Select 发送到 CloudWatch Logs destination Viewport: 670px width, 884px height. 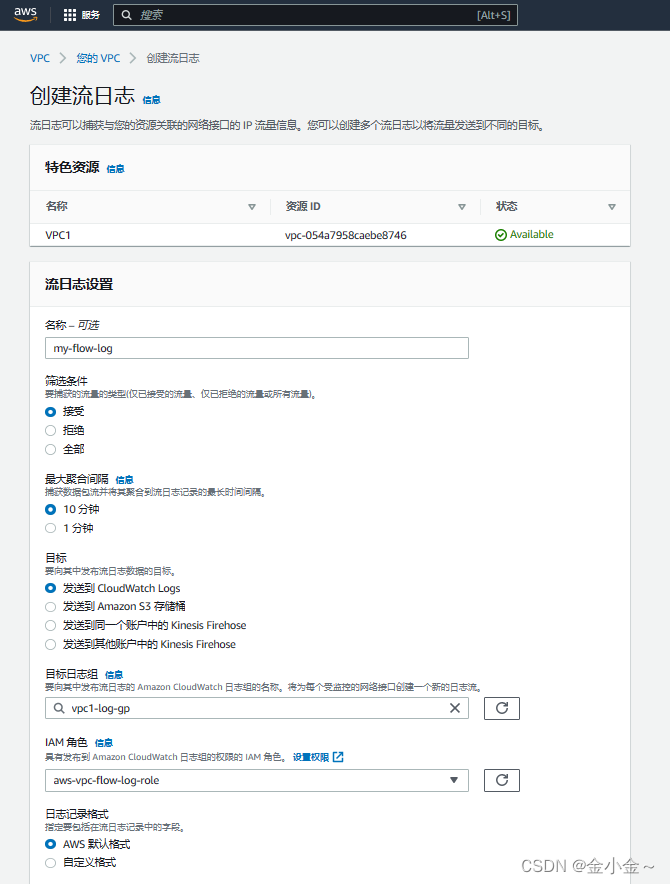pyautogui.click(x=51, y=588)
